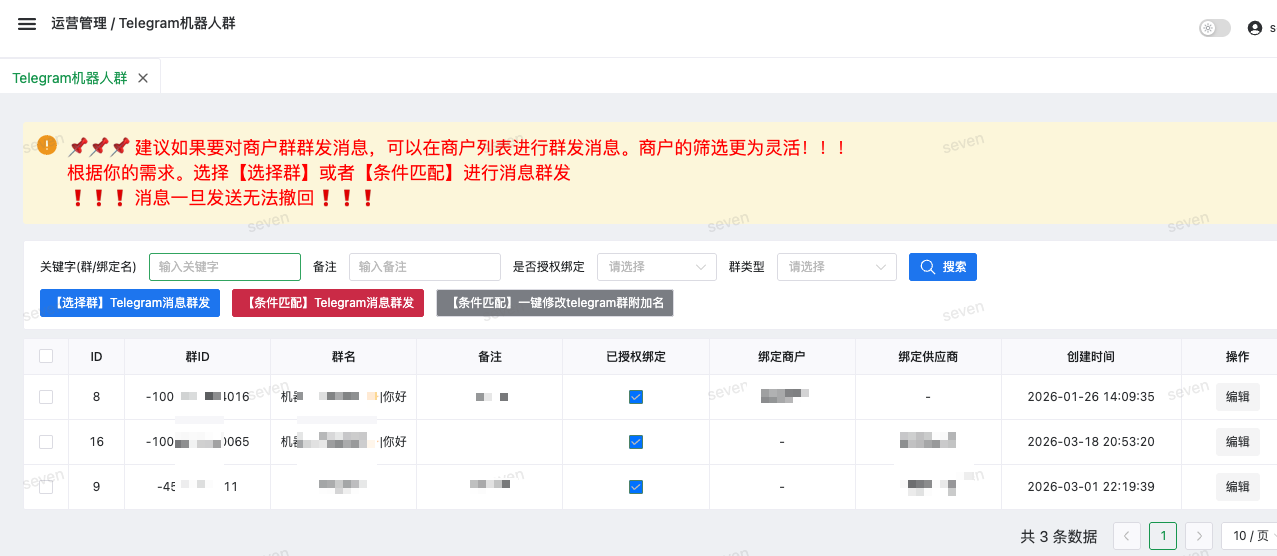1277x556 pixels.
Task: Click timestamp 2026-03-18 20:53:20
Action: [1091, 442]
